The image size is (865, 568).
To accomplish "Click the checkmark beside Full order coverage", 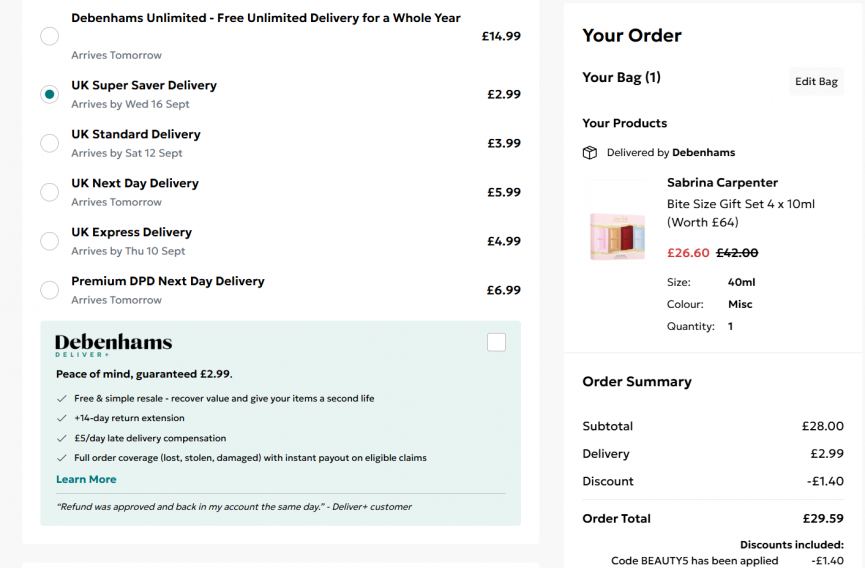I will [62, 458].
